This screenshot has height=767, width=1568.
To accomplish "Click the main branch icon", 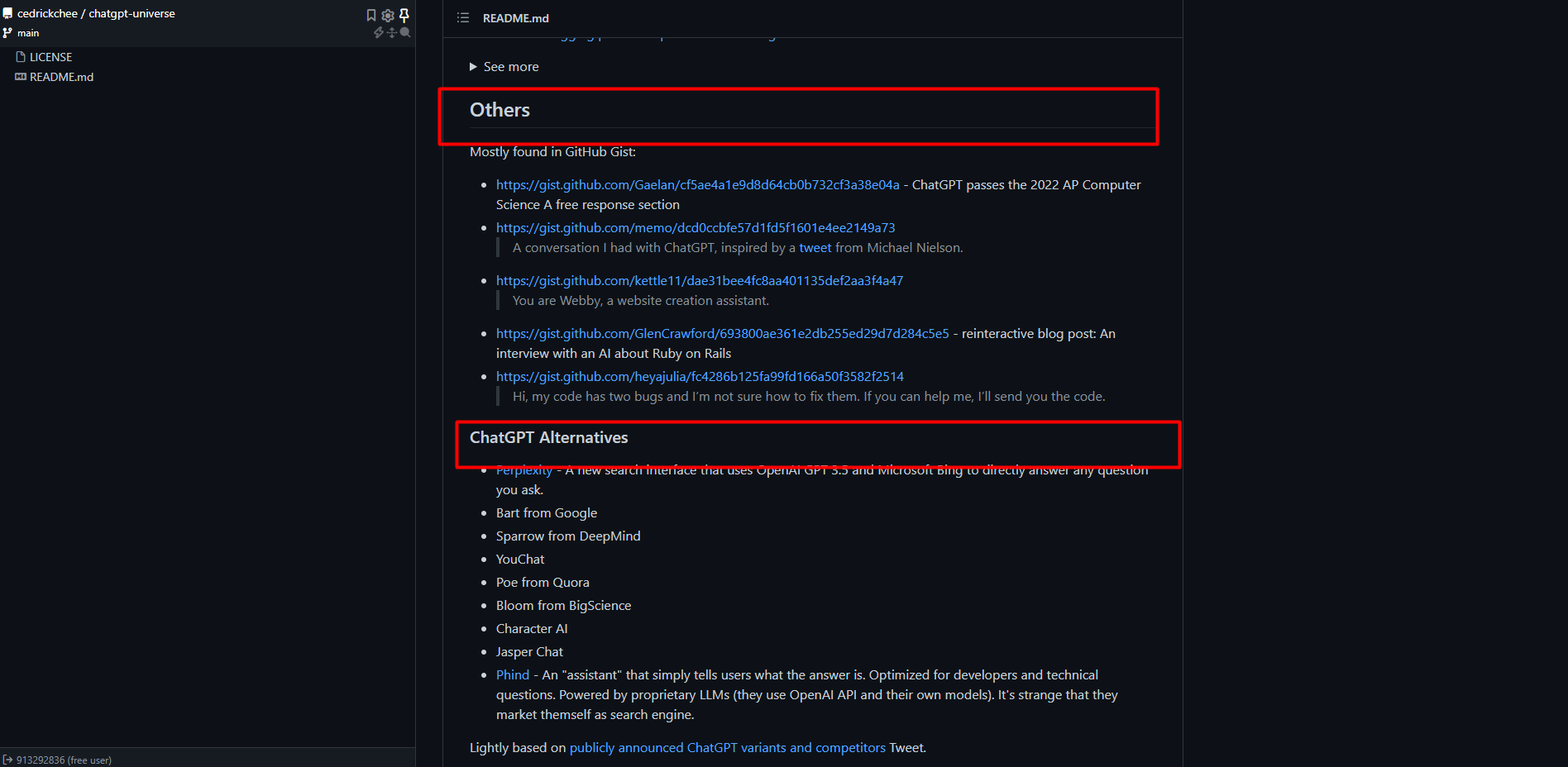I will [x=7, y=33].
